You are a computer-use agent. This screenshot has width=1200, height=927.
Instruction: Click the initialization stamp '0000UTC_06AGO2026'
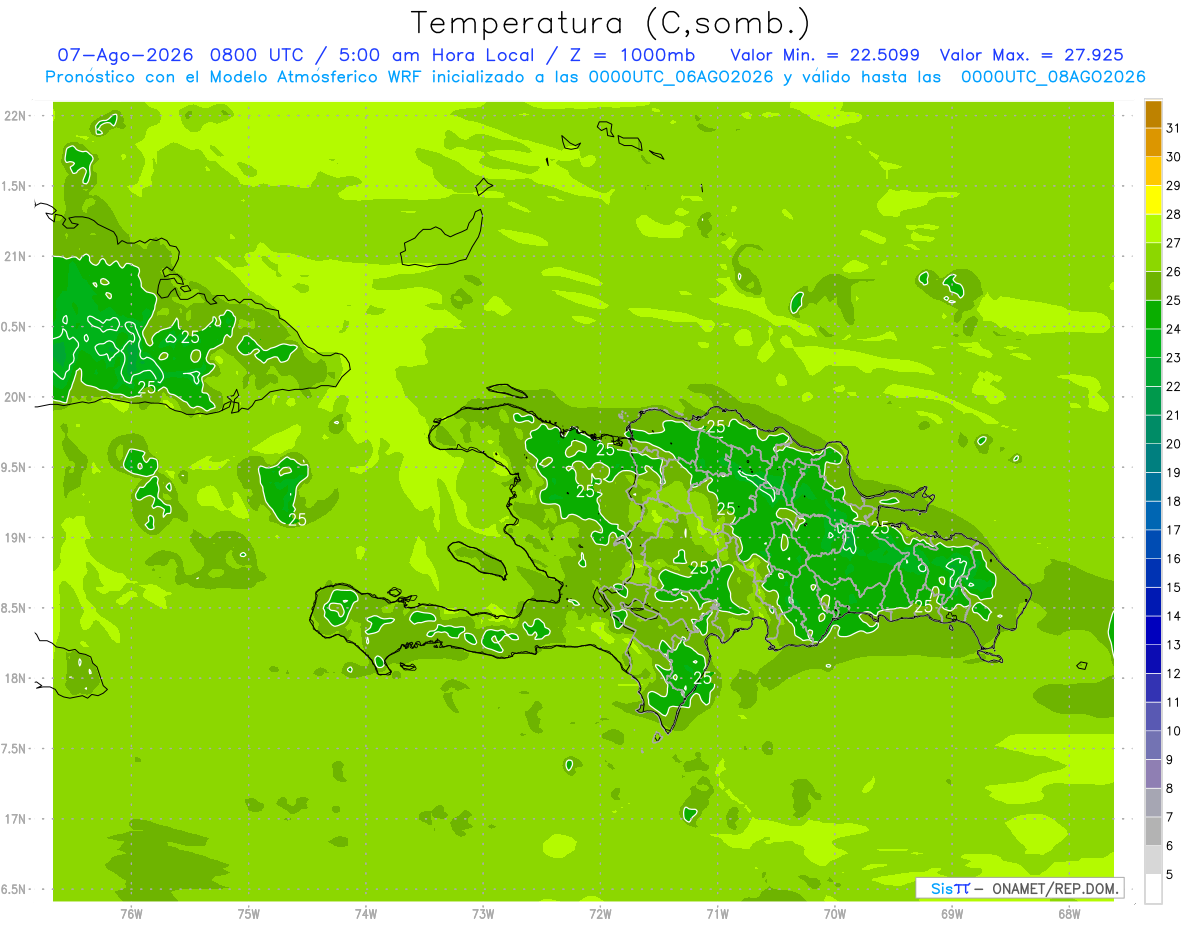[681, 77]
